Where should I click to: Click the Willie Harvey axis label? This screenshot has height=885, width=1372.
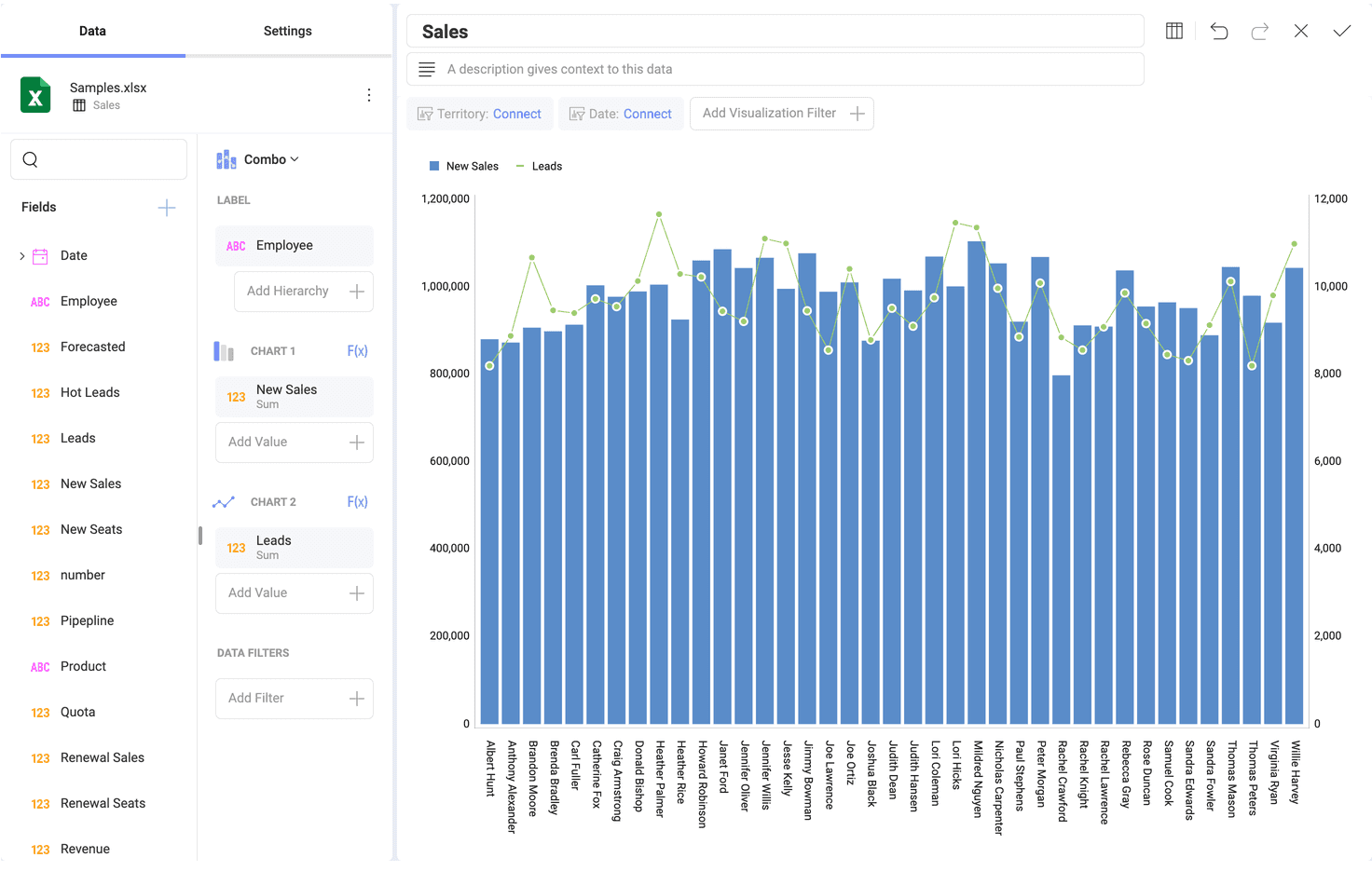point(1295,772)
